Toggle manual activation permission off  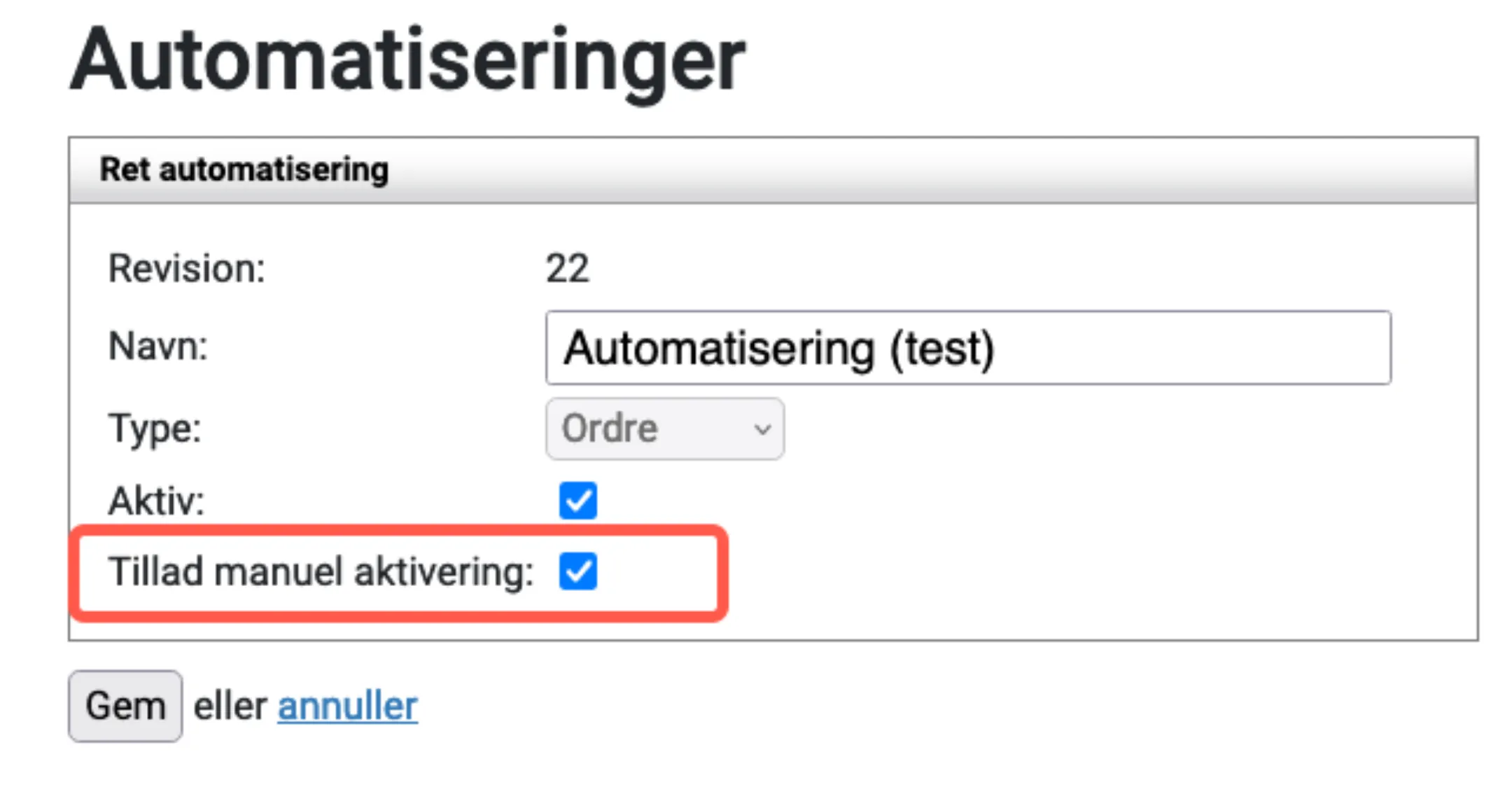tap(578, 572)
